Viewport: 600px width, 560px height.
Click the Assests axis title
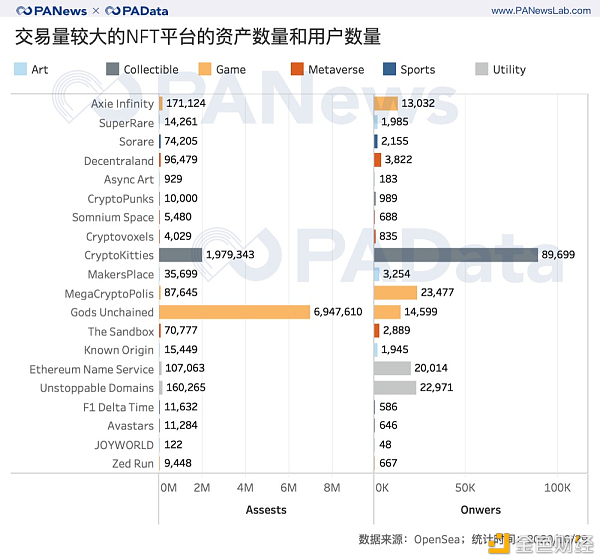pos(266,510)
